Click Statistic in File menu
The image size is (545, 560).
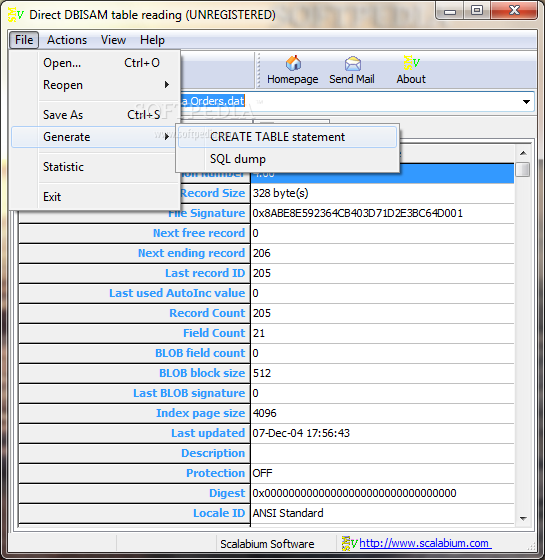96,167
